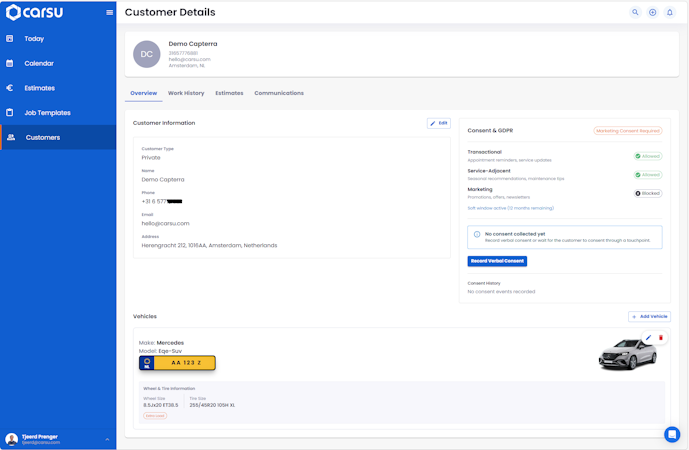Click the Carsu logo
Image resolution: width=689 pixels, height=450 pixels.
(34, 12)
